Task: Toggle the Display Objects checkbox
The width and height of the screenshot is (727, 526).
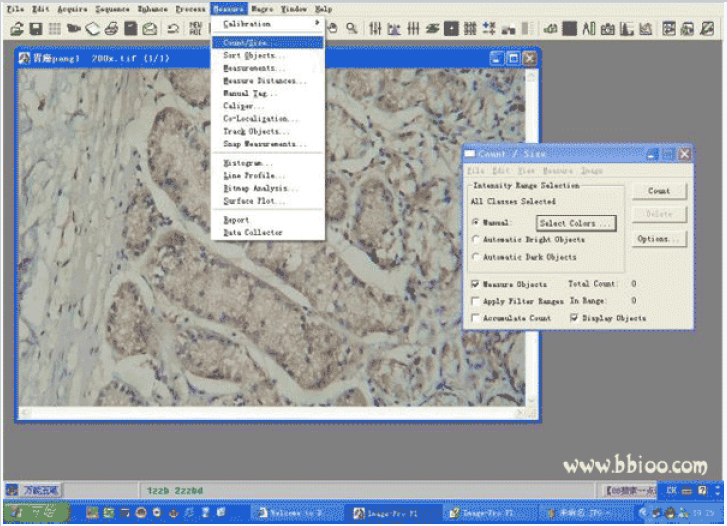Action: click(574, 318)
